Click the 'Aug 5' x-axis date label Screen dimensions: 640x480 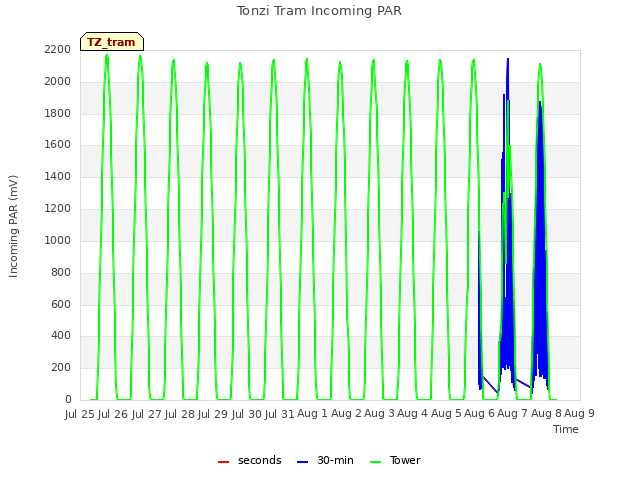pos(446,414)
